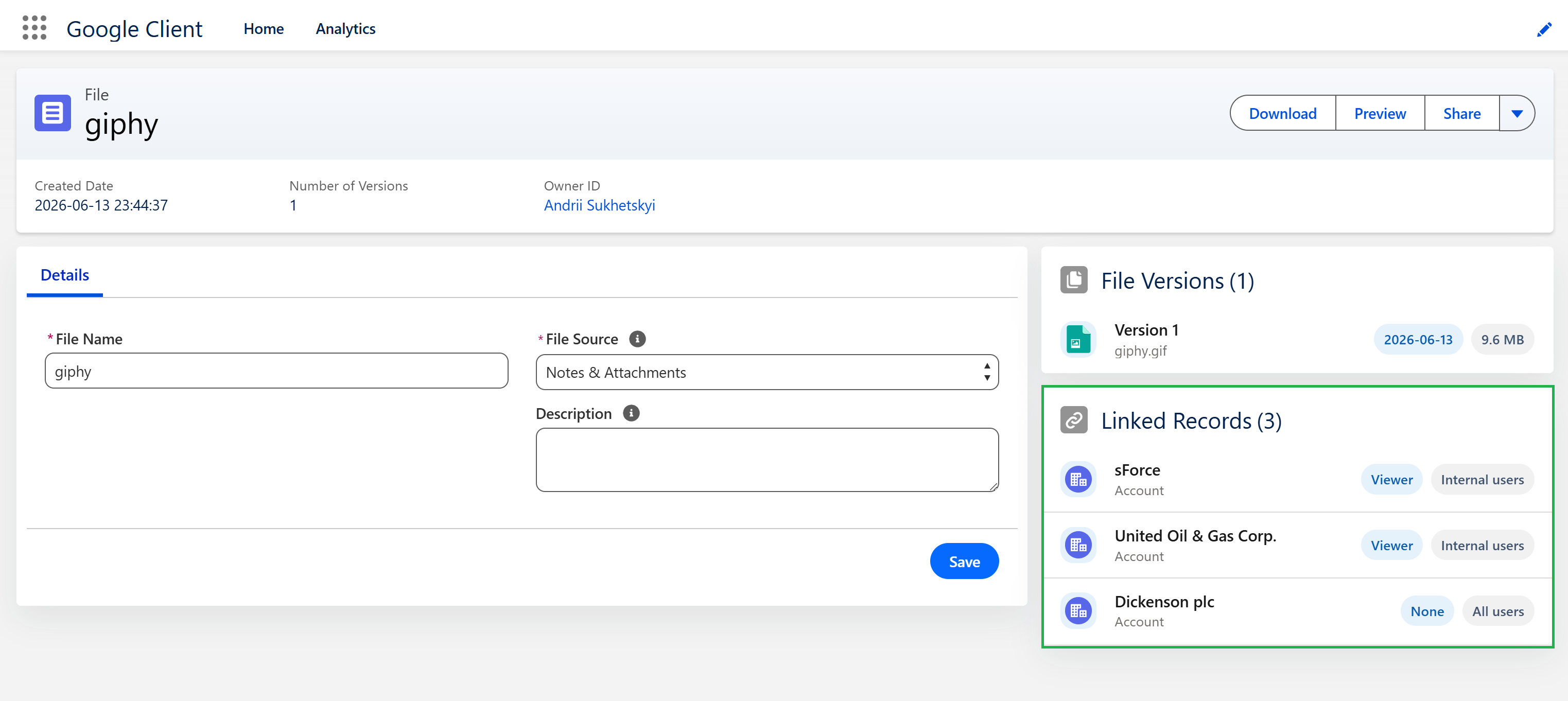Select the Details tab
The height and width of the screenshot is (701, 1568).
tap(64, 275)
